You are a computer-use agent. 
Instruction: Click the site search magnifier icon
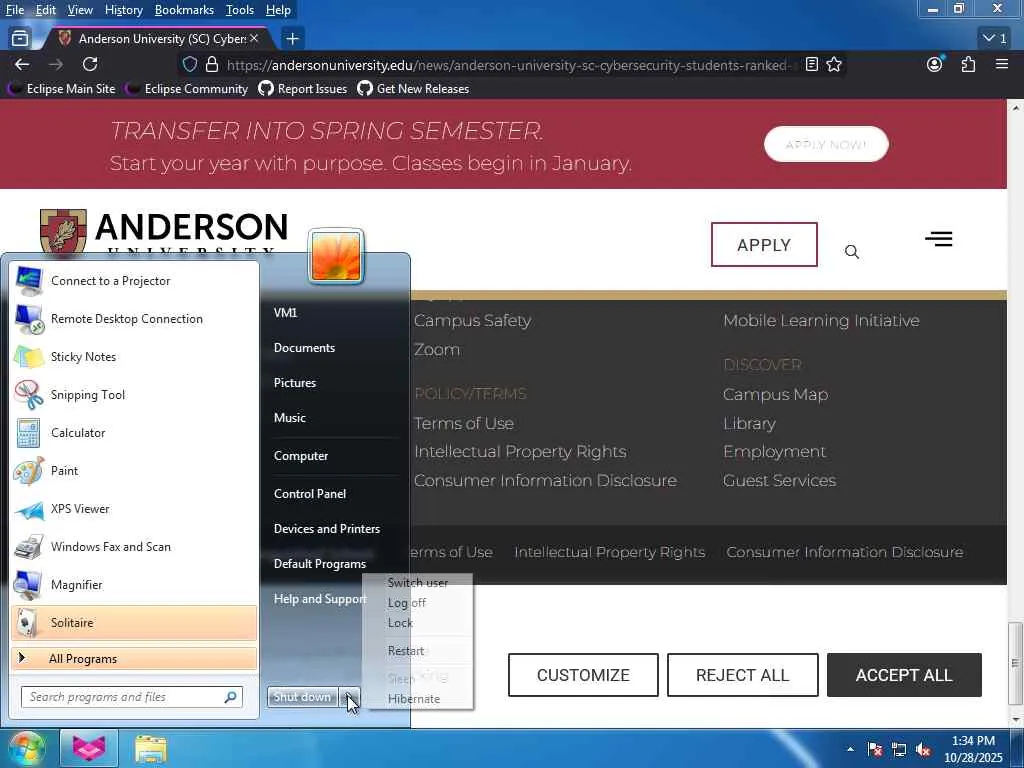tap(852, 251)
